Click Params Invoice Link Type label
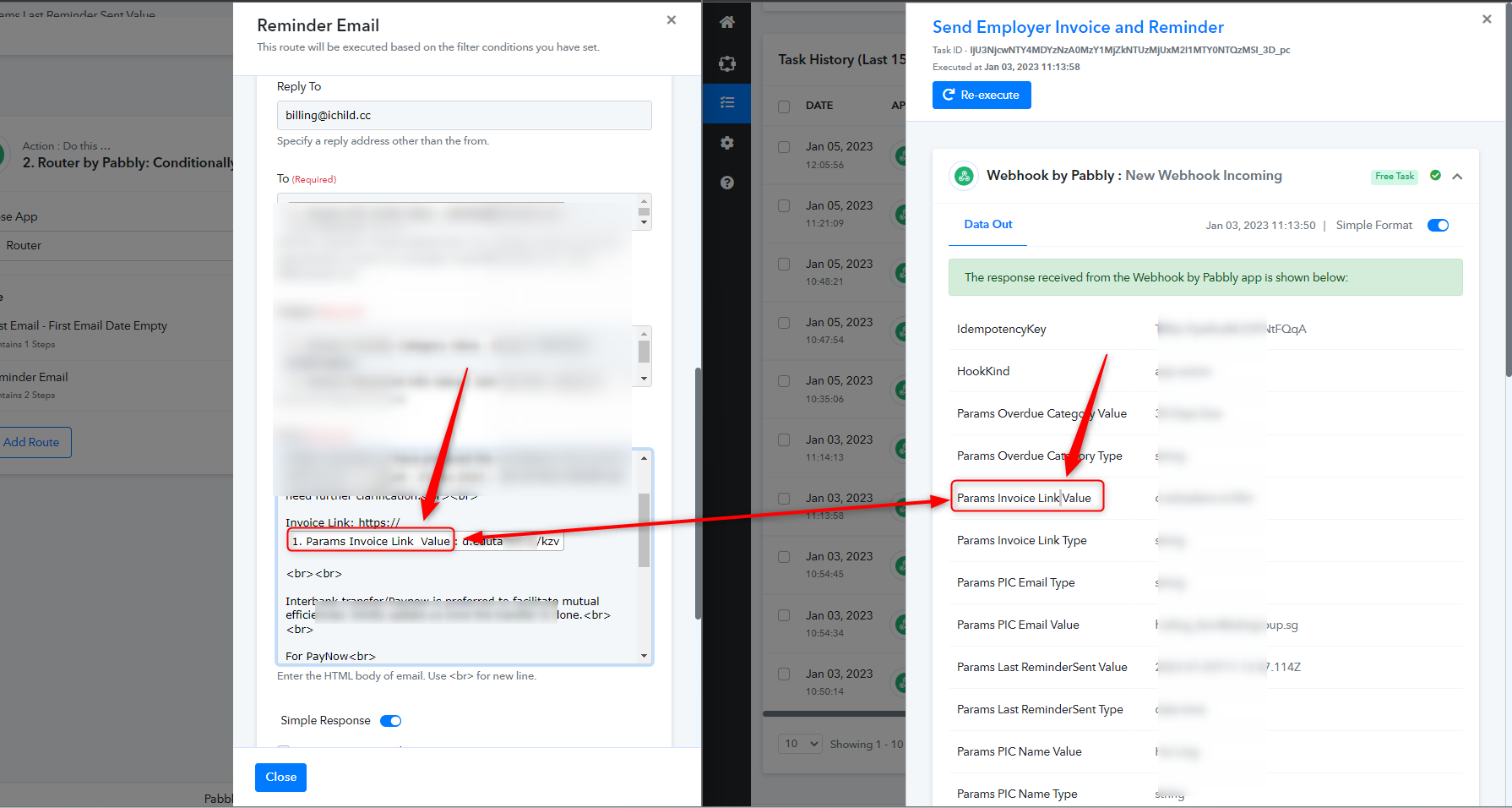1512x808 pixels. 1021,540
